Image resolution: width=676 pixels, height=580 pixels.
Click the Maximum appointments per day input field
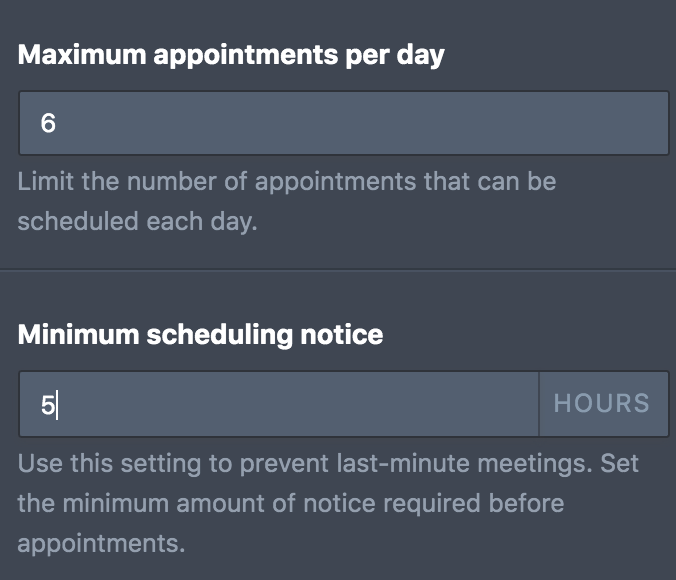[x=343, y=123]
